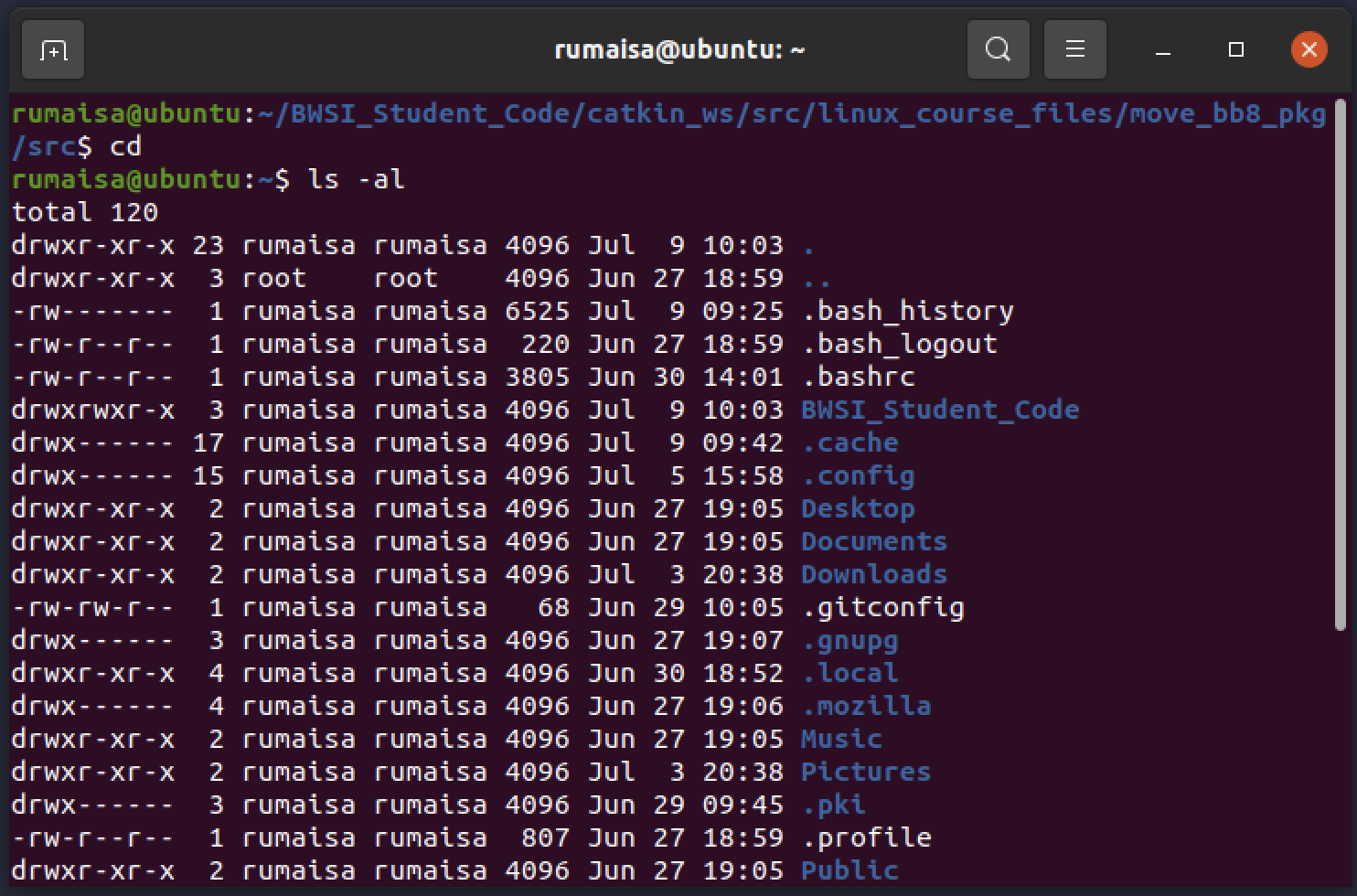Click the .mozilla directory name
This screenshot has height=896, width=1357.
[x=867, y=706]
